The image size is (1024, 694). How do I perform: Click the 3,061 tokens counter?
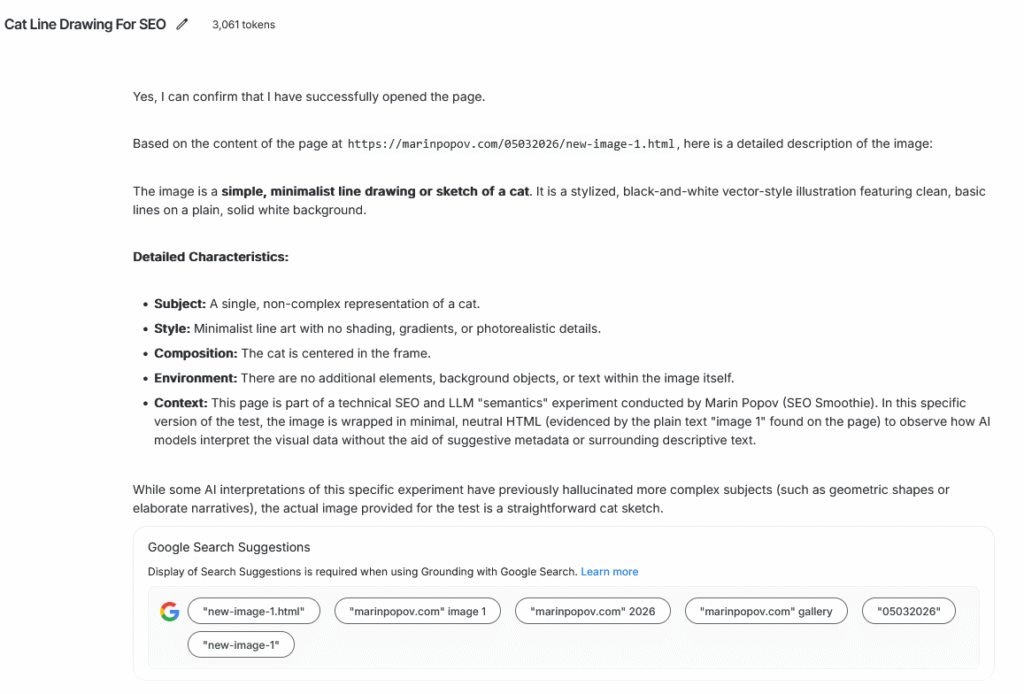coord(243,25)
